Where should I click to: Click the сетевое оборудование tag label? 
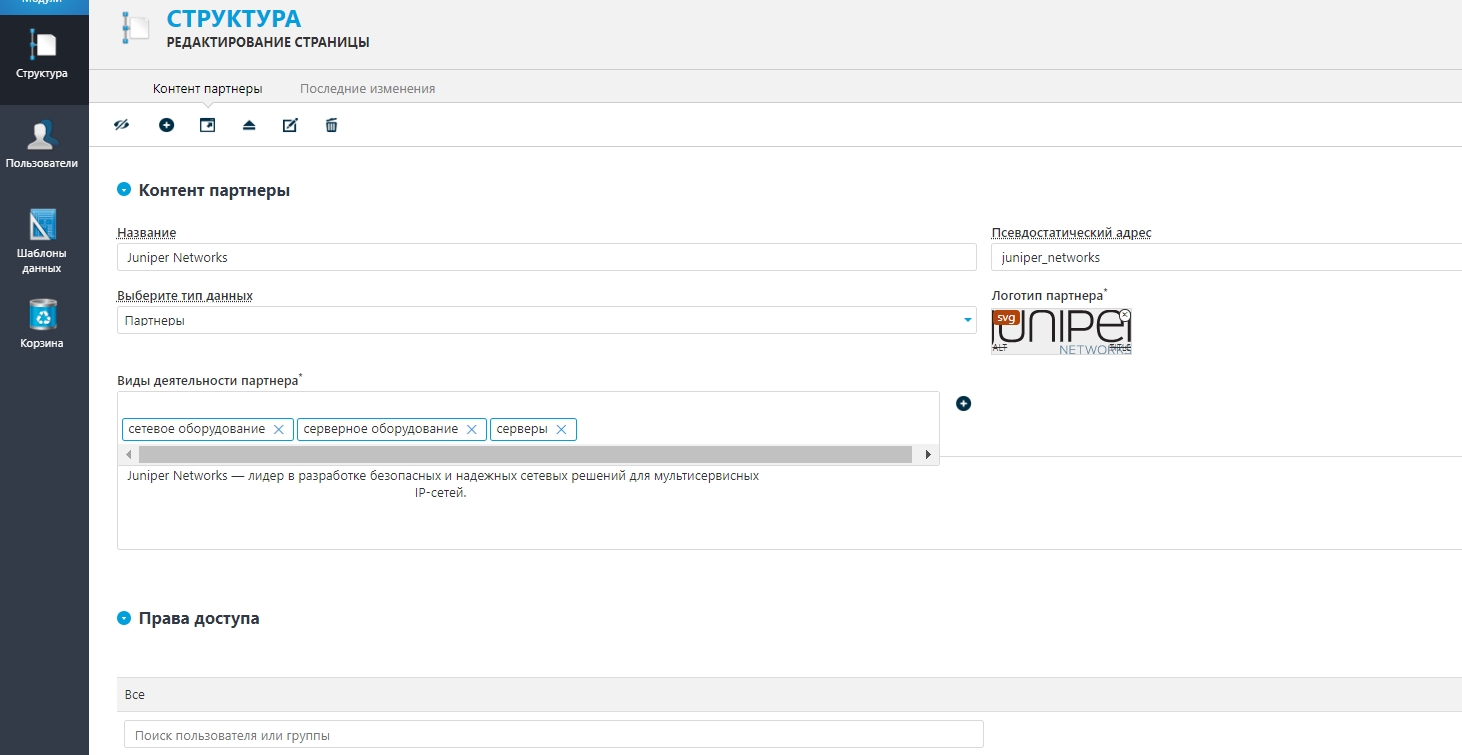point(197,429)
